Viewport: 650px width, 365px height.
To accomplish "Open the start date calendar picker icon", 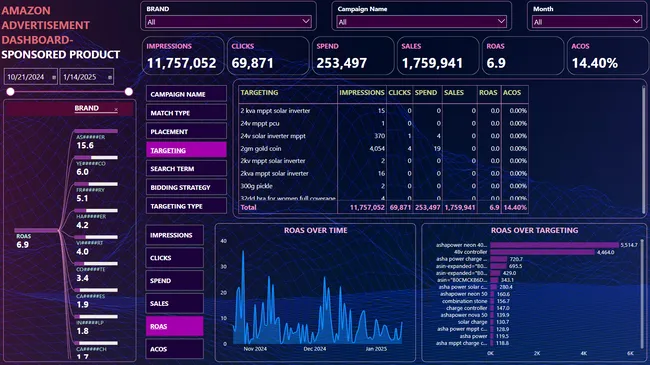I will point(54,77).
